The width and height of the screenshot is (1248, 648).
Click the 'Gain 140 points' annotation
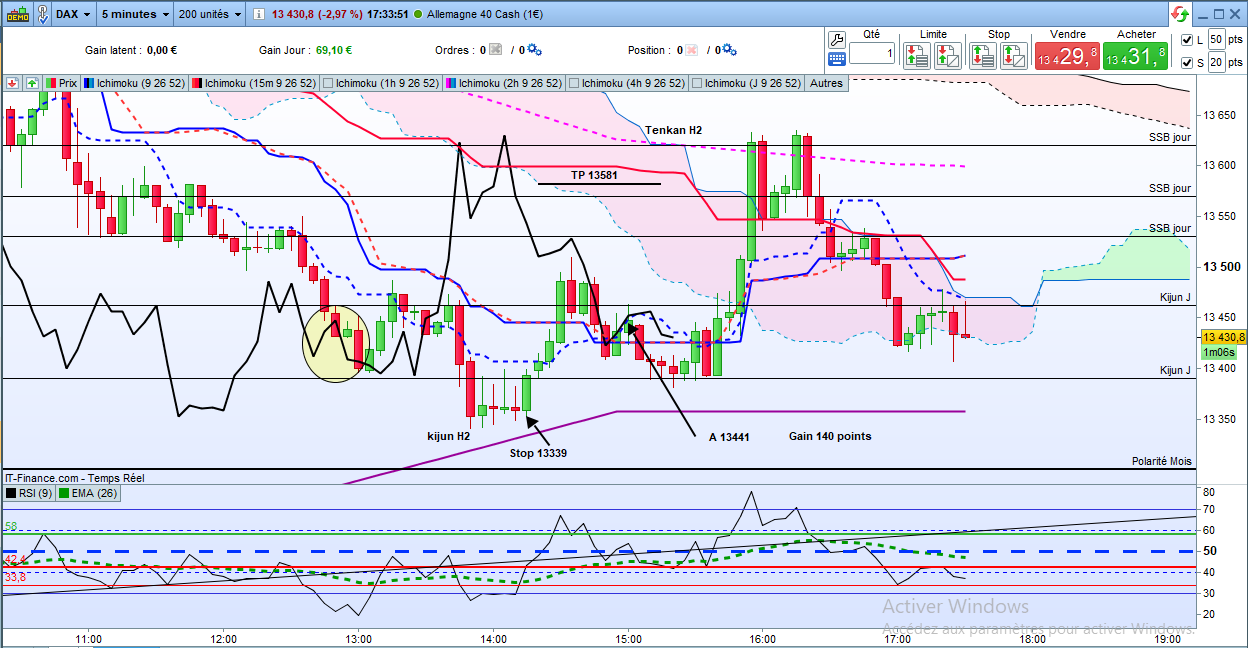coord(829,436)
